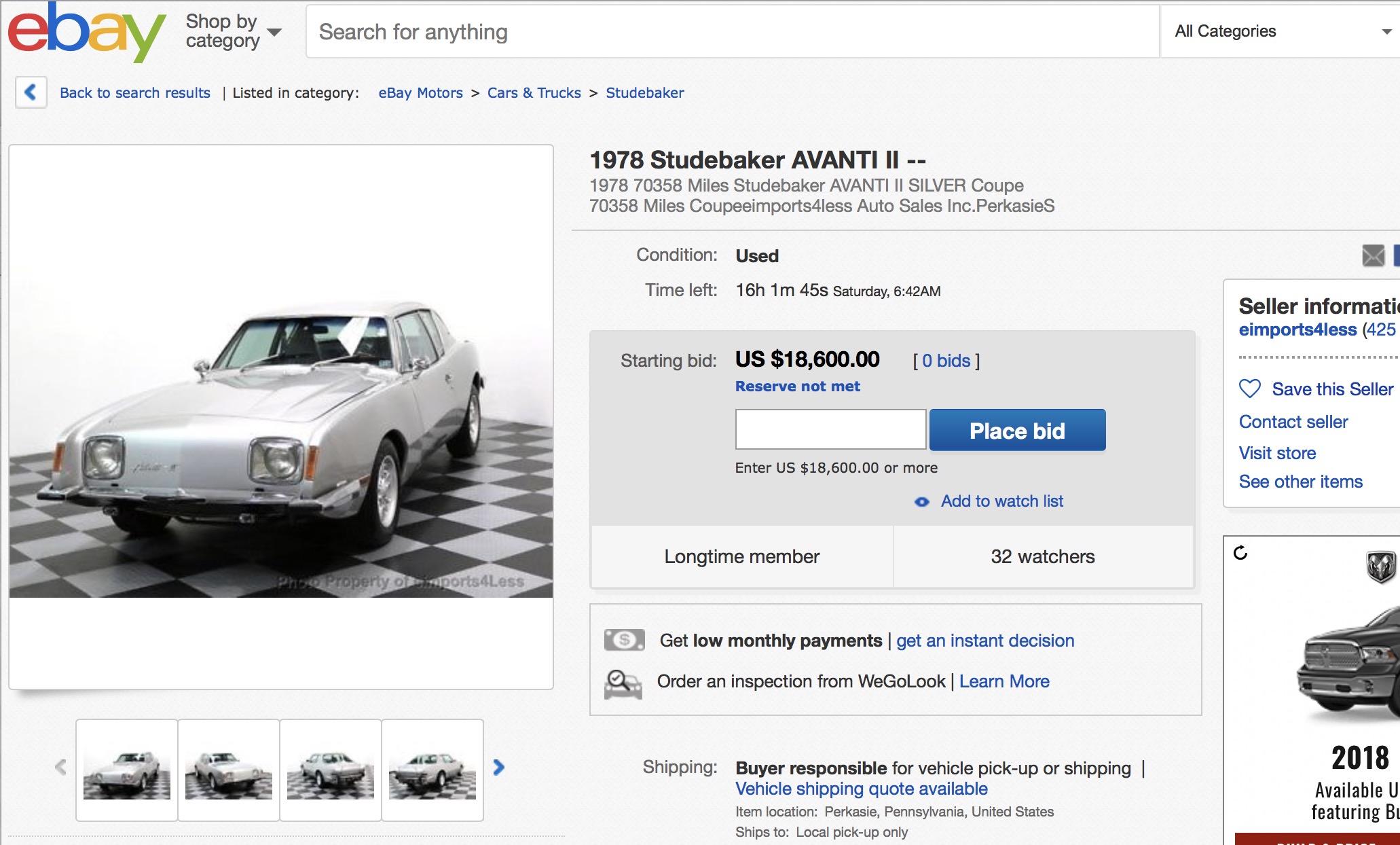Viewport: 1400px width, 845px height.
Task: Click the heart icon to save seller
Action: click(1250, 389)
